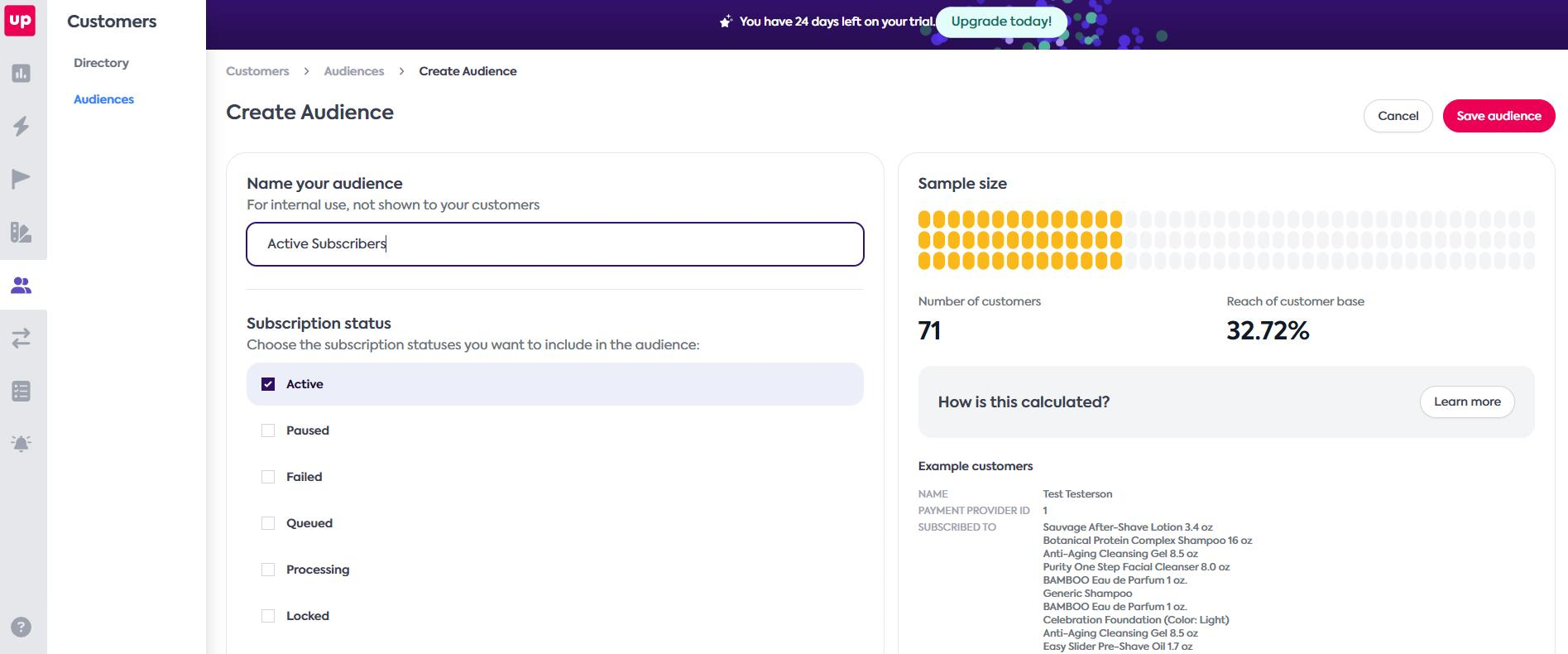Open the lightning bolt sidebar icon

[x=22, y=126]
